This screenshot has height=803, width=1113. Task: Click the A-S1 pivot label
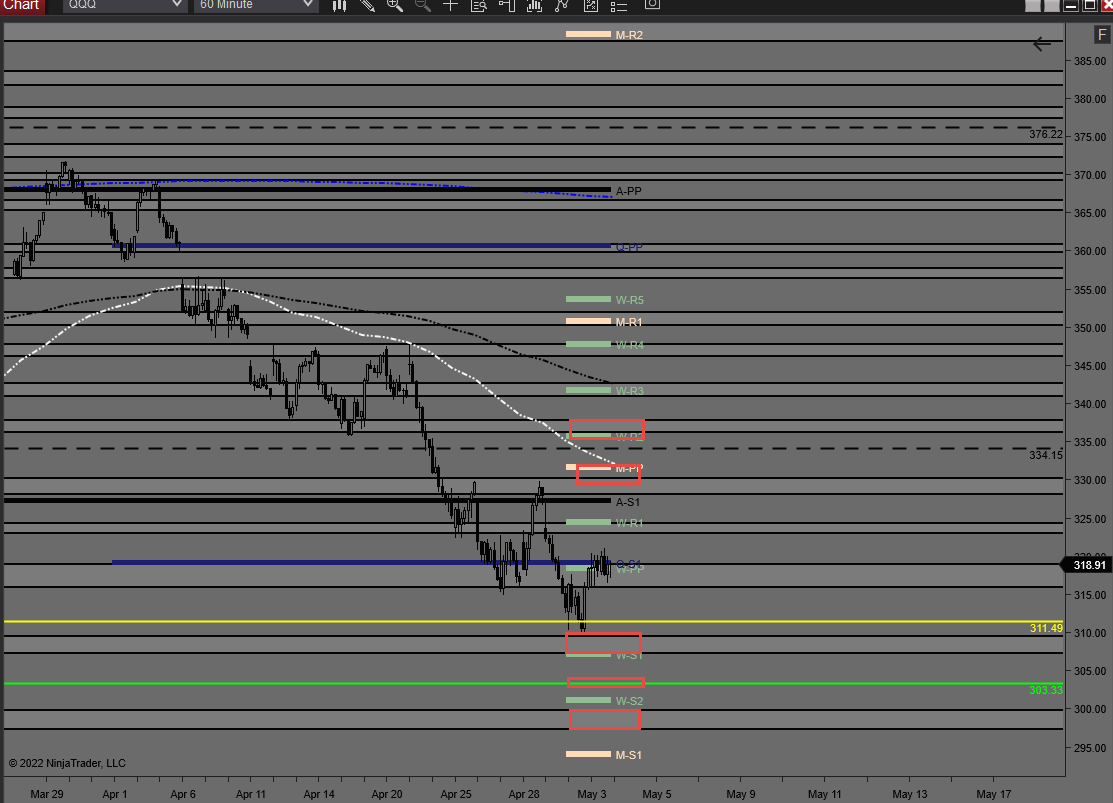click(x=628, y=502)
